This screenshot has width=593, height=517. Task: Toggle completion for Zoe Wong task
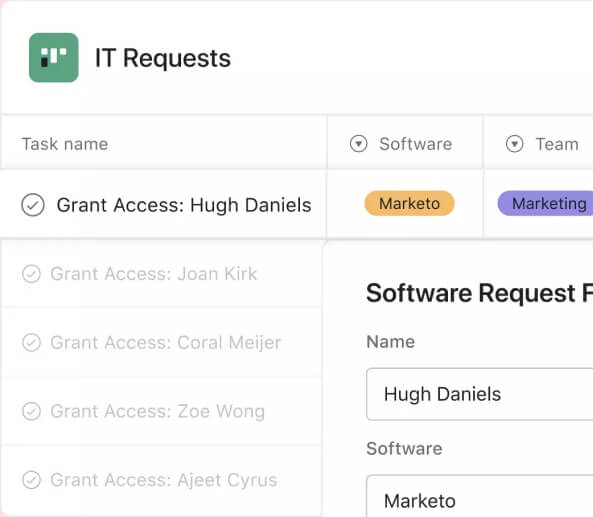(x=31, y=411)
